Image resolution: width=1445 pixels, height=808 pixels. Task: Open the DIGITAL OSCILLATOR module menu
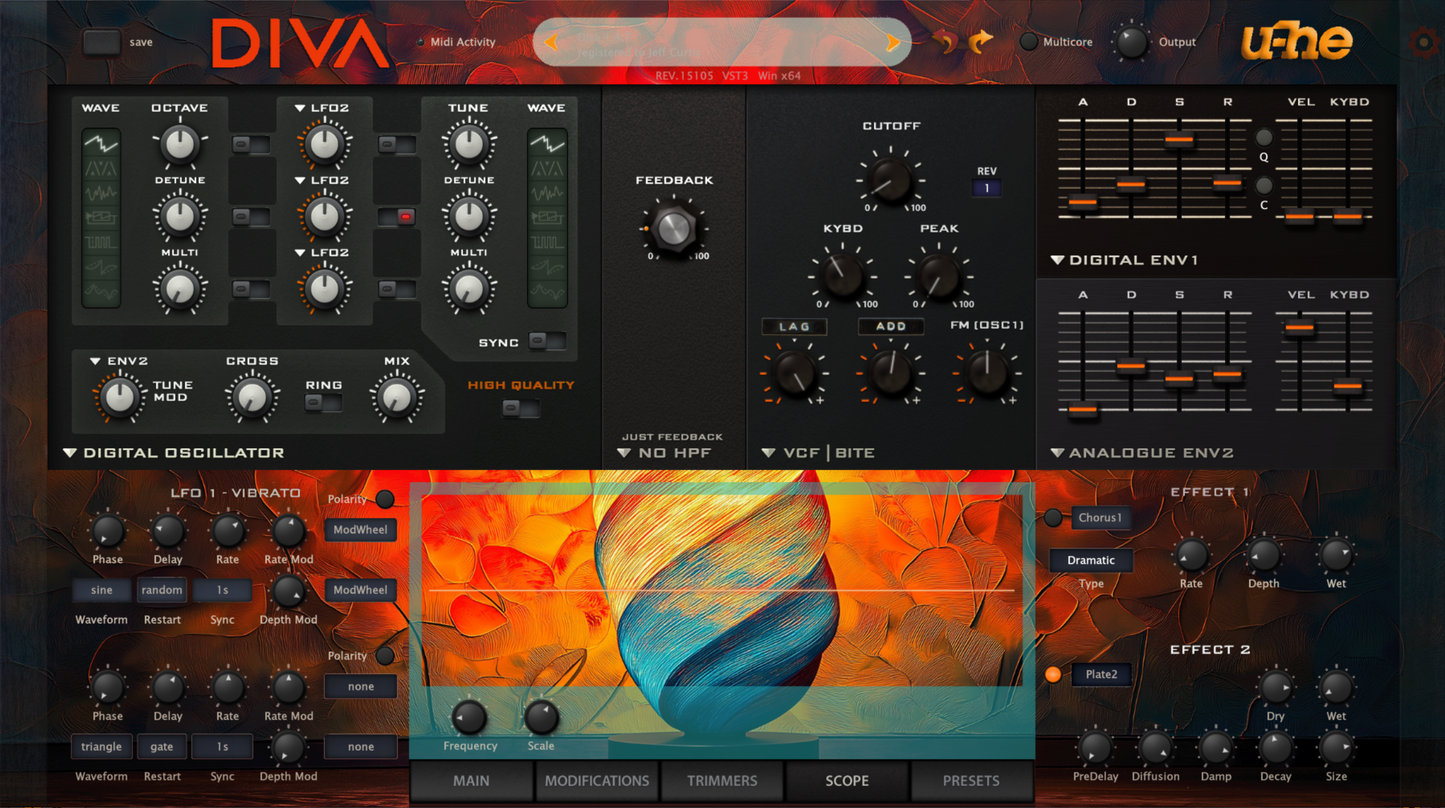pyautogui.click(x=174, y=453)
